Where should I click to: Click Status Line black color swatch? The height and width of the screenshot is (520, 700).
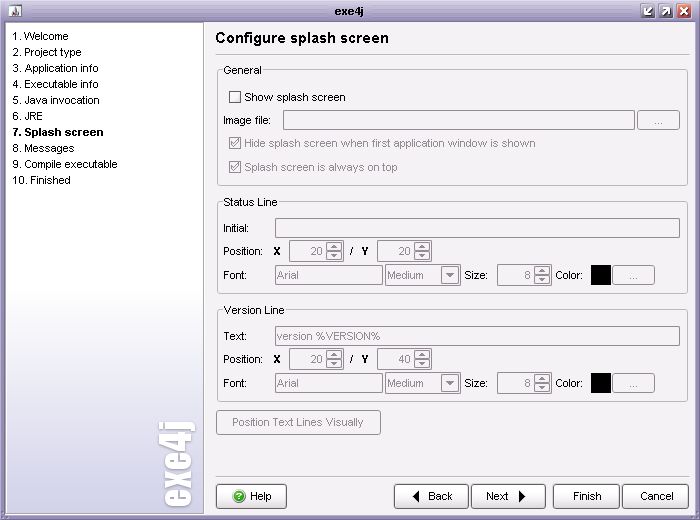[601, 275]
